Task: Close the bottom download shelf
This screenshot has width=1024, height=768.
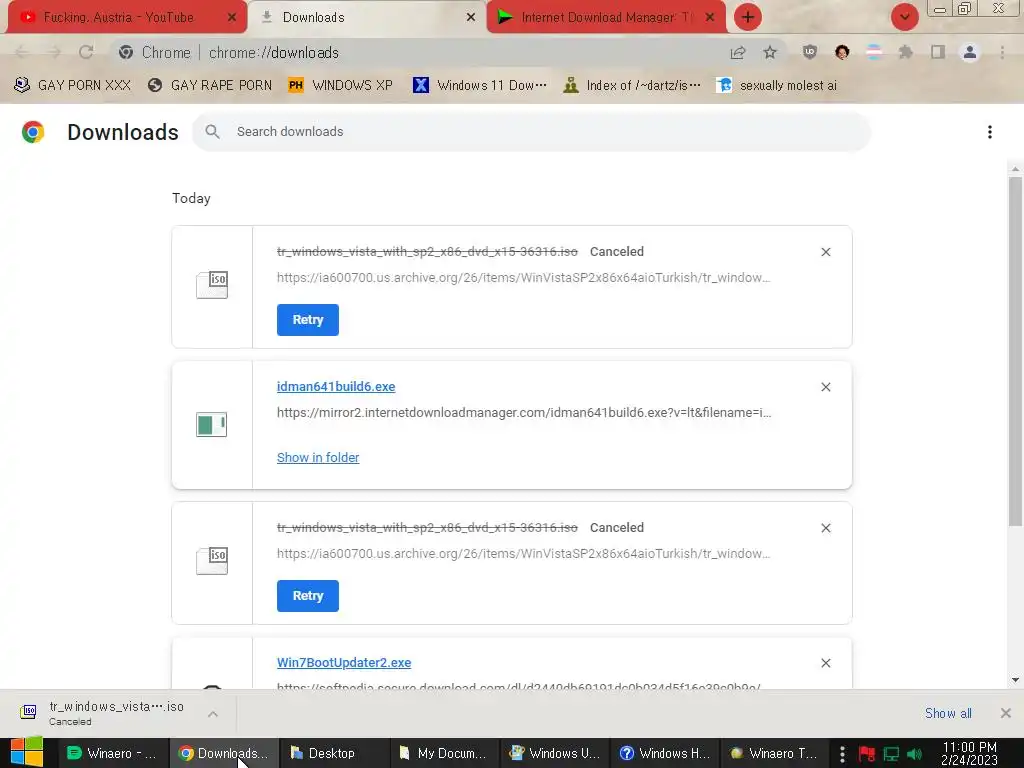Action: coord(1006,713)
